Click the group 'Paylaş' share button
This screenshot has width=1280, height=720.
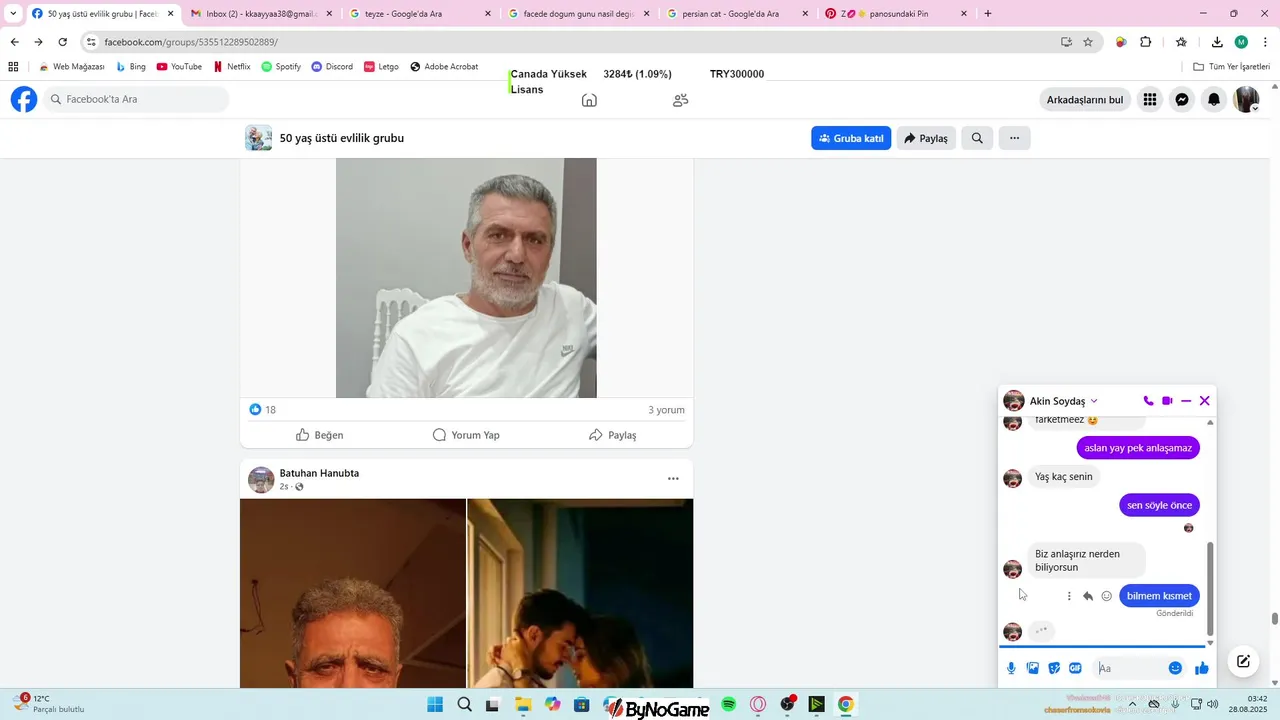coord(926,138)
